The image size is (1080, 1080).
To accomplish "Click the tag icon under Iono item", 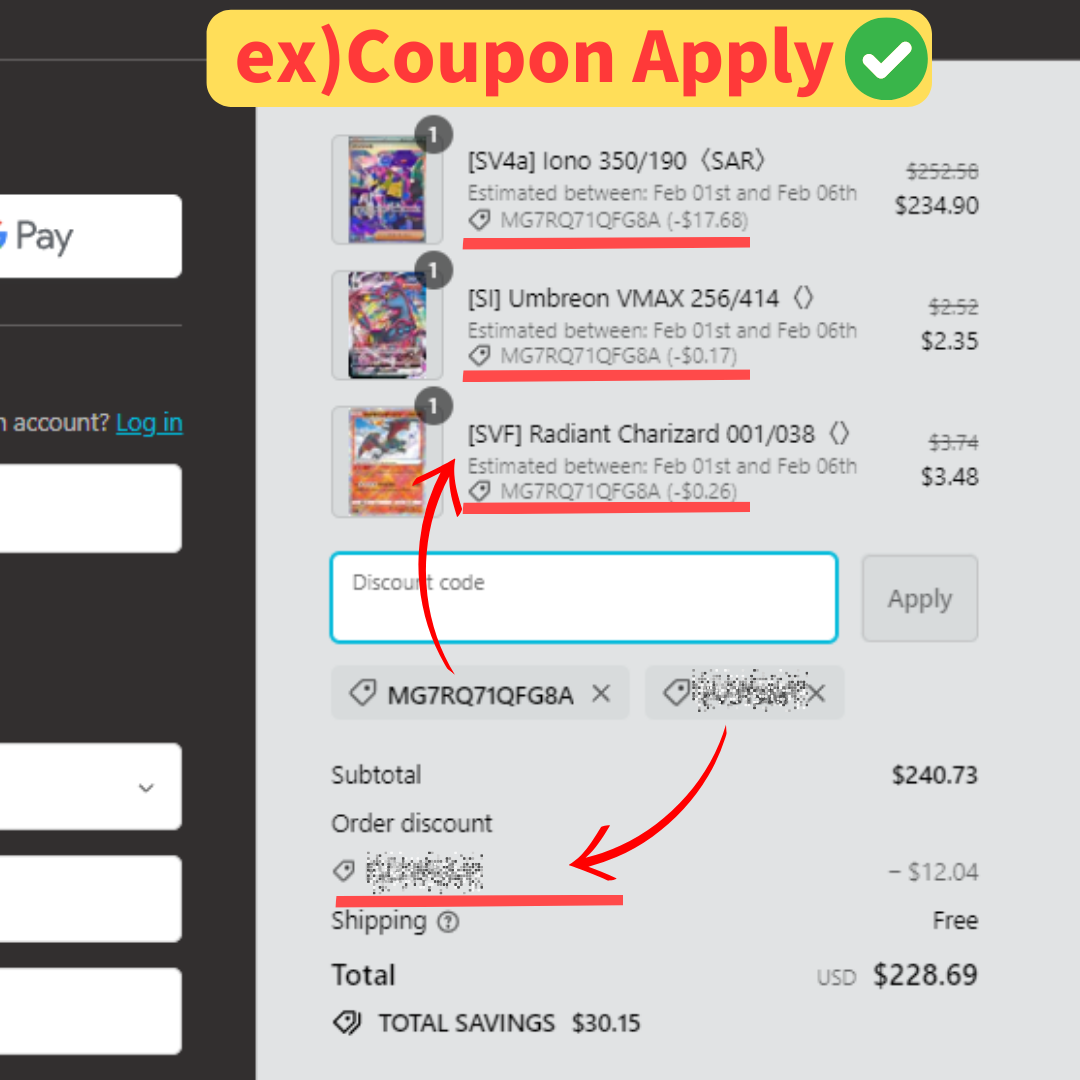I will click(479, 220).
